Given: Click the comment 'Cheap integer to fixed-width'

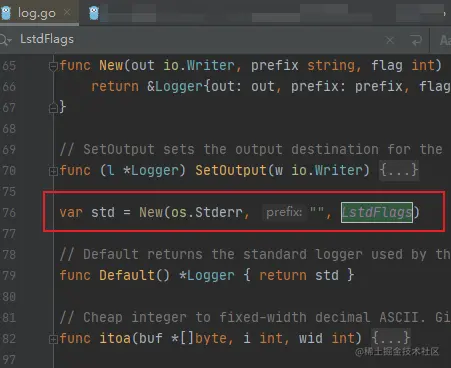Looking at the screenshot, I should (255, 317).
